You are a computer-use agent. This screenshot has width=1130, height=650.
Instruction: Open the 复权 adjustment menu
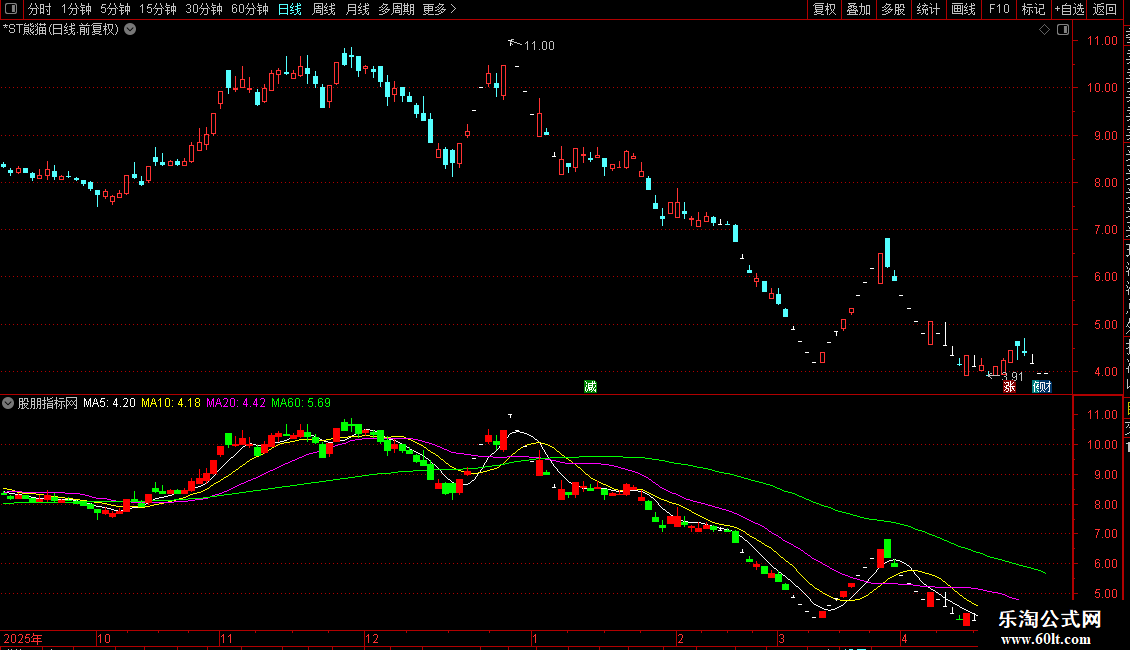click(x=824, y=9)
